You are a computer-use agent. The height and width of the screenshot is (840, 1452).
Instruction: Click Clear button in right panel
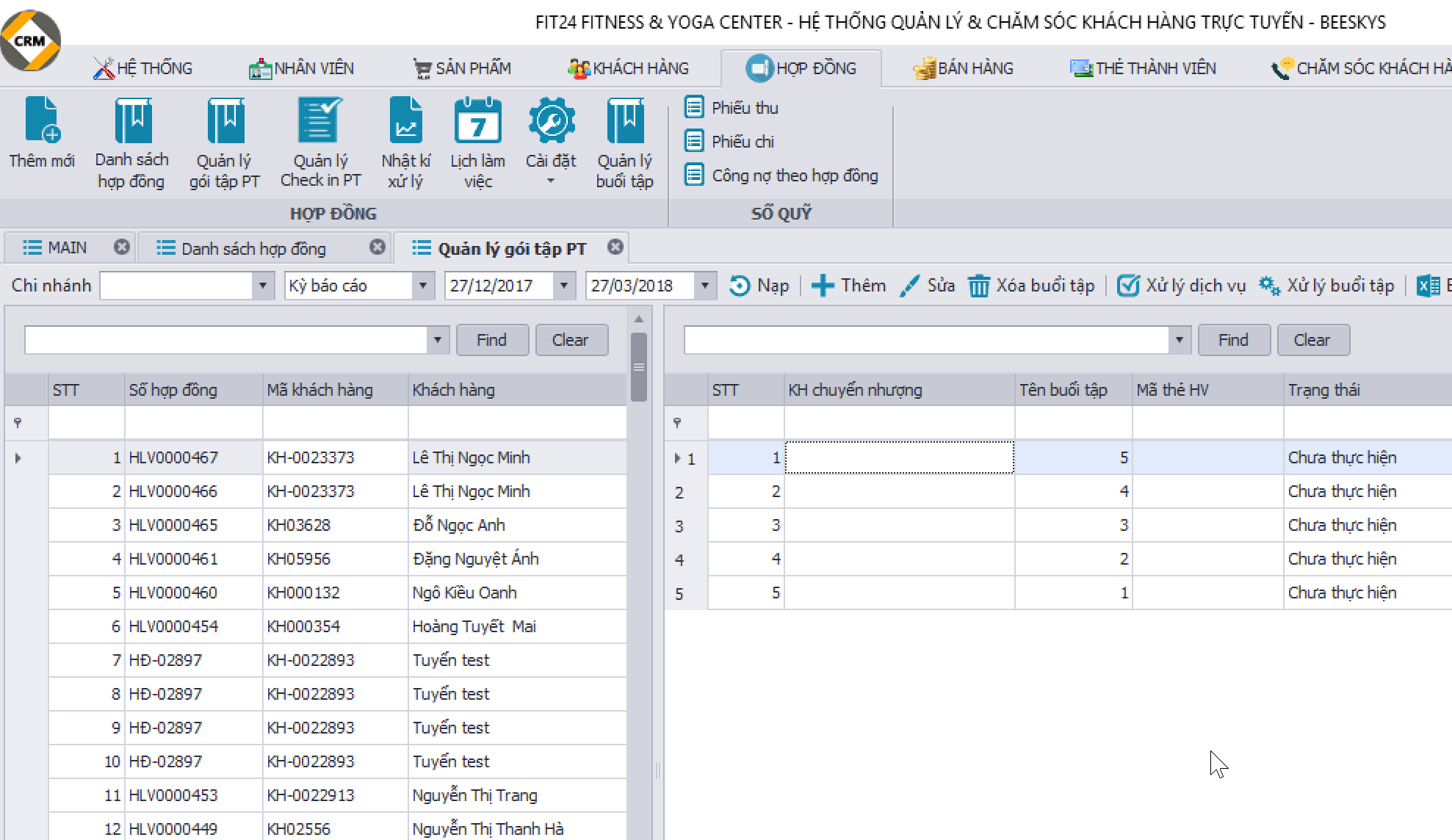(1312, 340)
